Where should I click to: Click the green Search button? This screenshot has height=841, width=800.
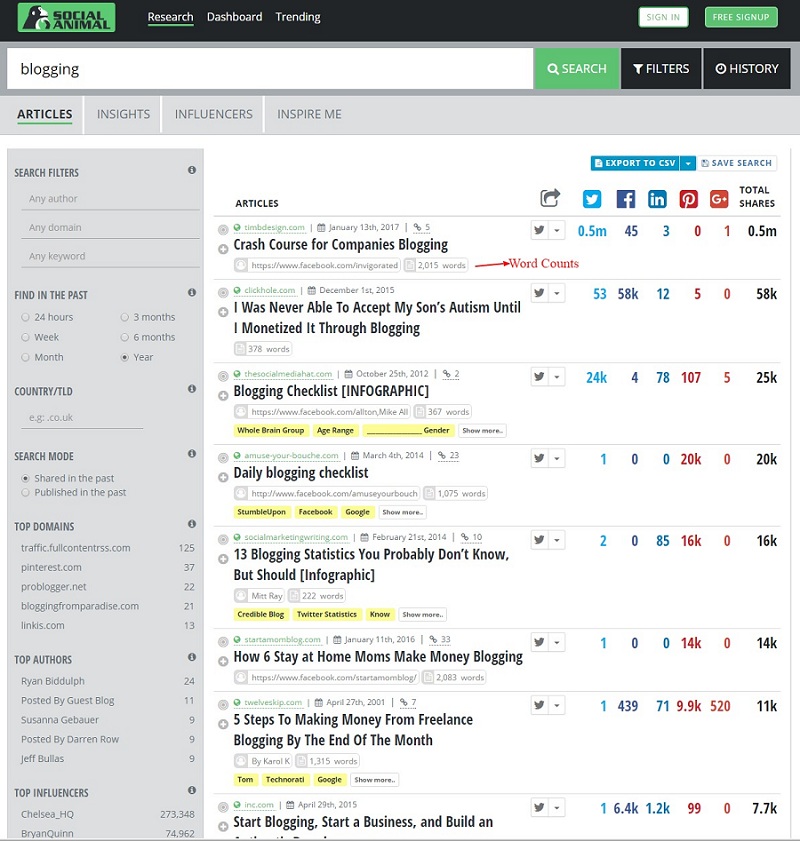[577, 69]
